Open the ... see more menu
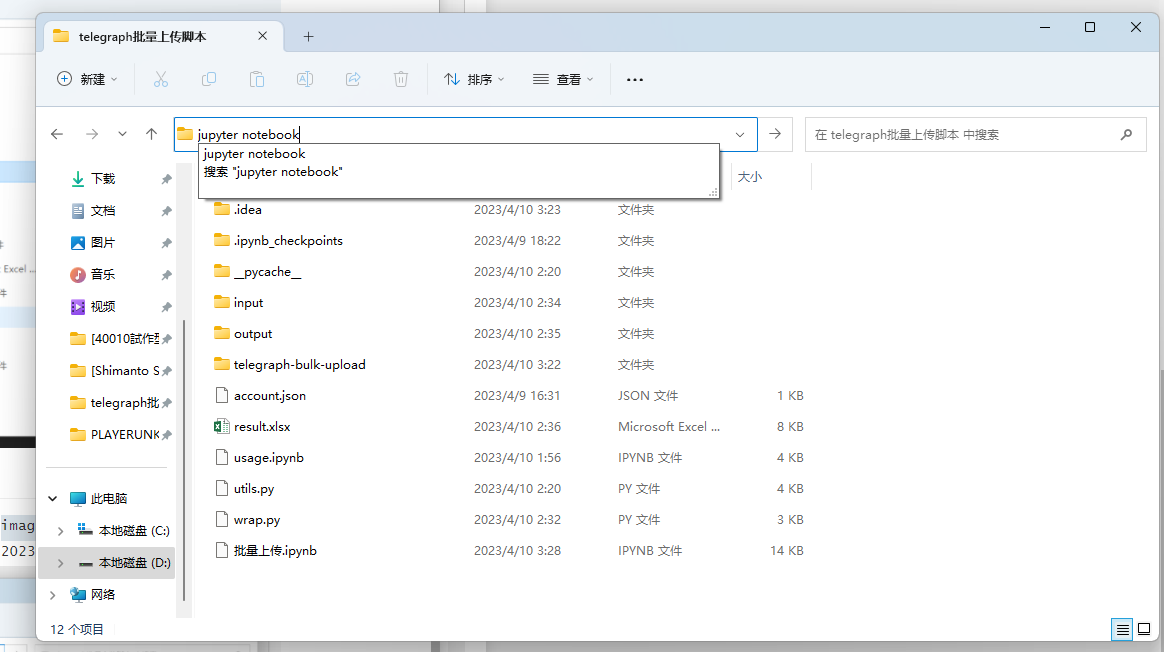Screen dimensions: 1164x652 pyautogui.click(x=634, y=79)
